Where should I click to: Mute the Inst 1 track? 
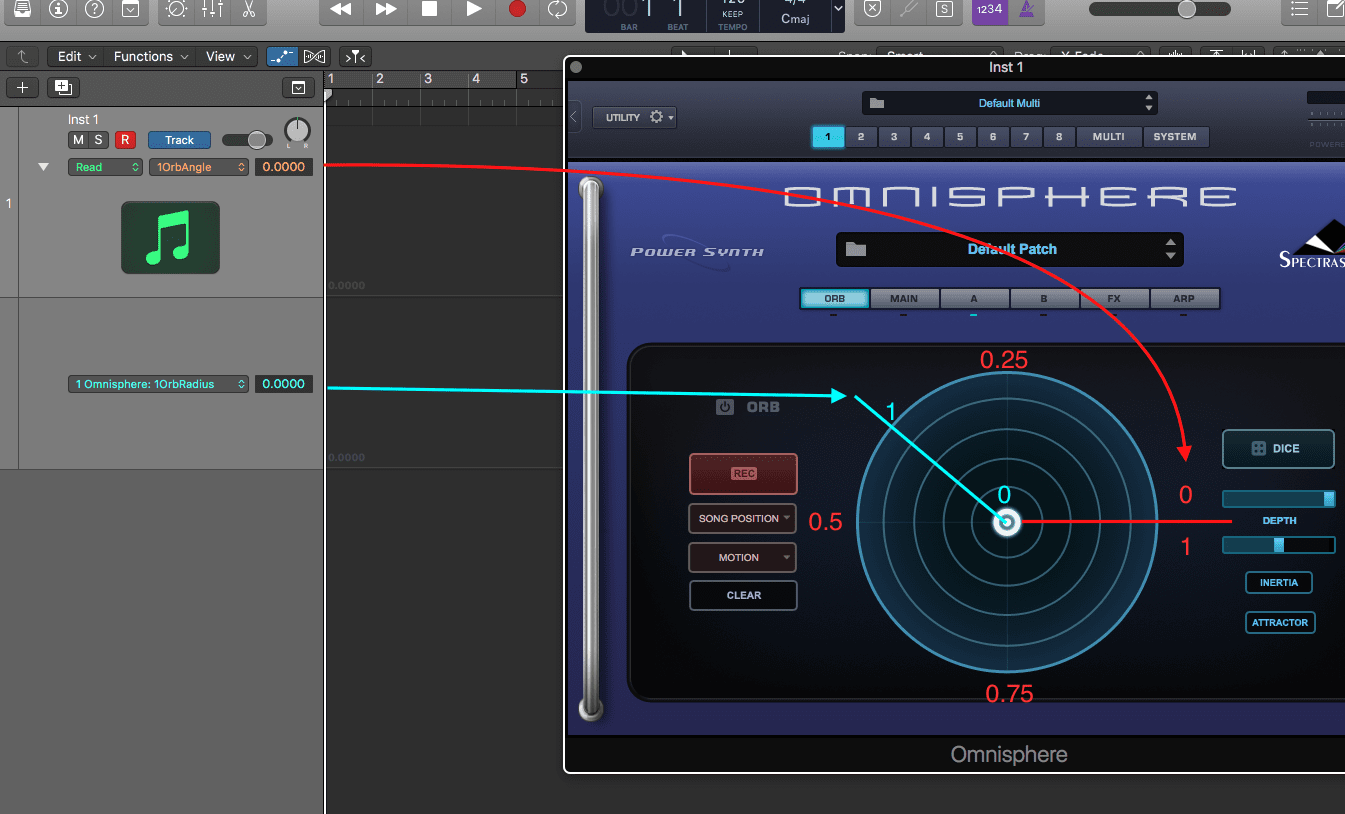pyautogui.click(x=78, y=140)
